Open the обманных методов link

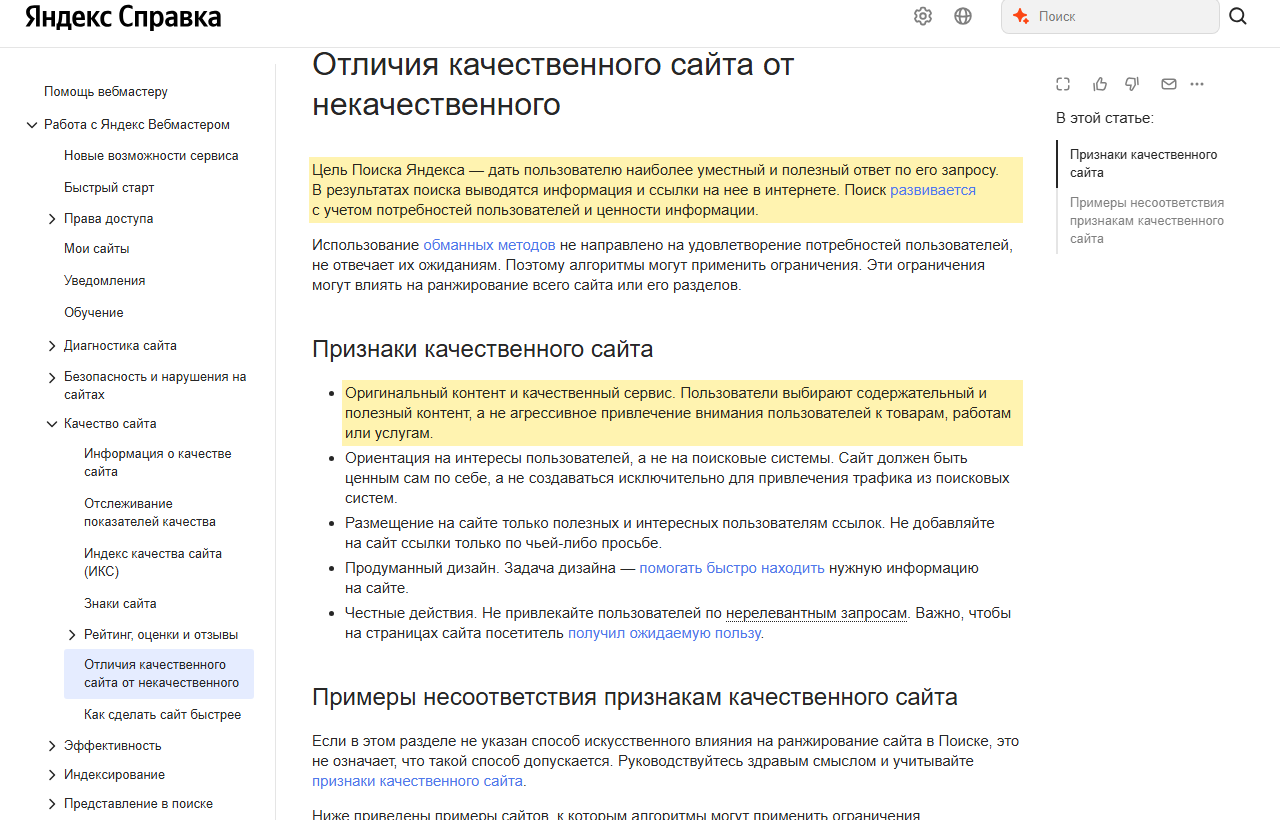pyautogui.click(x=489, y=245)
